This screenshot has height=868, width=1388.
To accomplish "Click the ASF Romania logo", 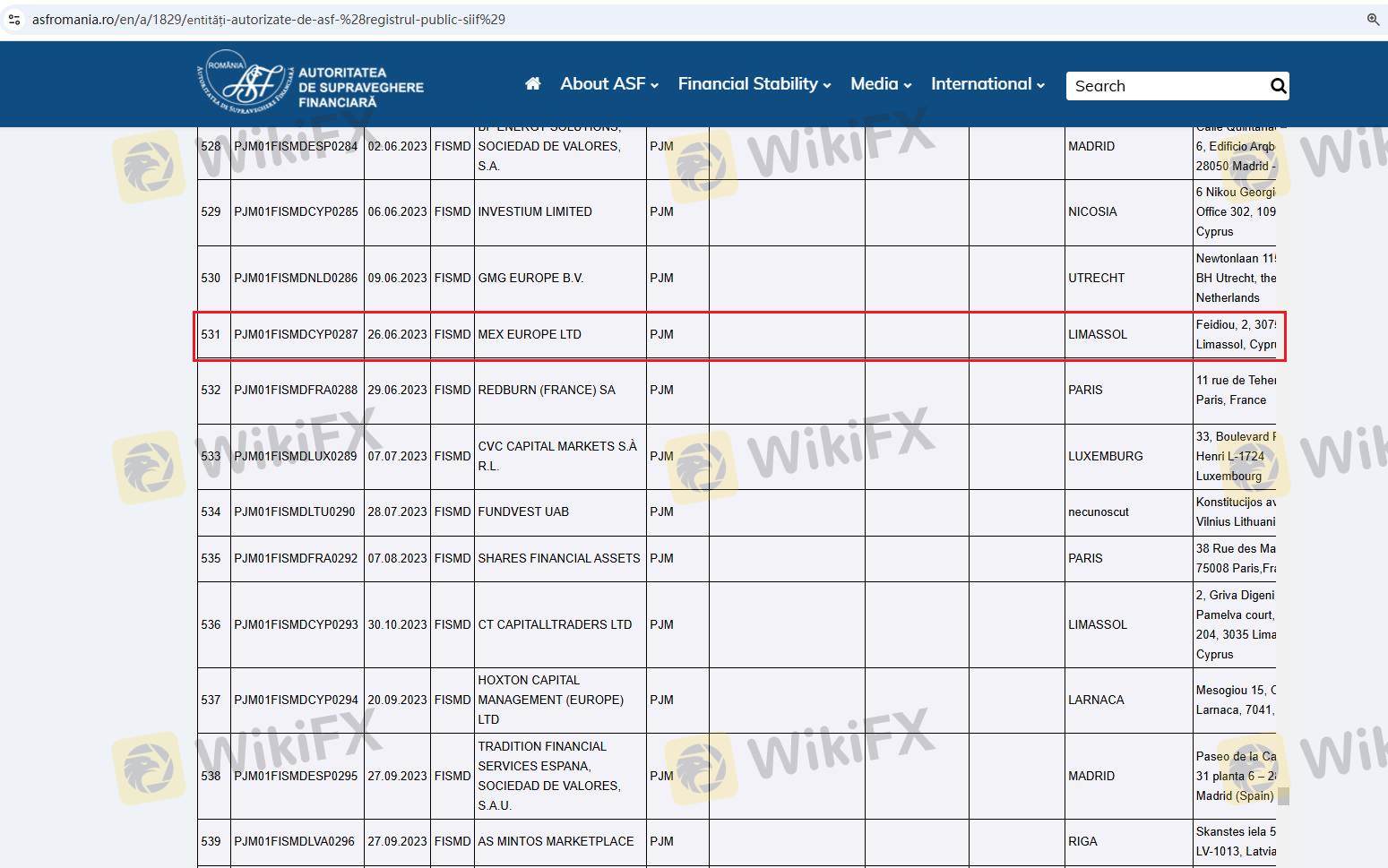I will coord(310,83).
